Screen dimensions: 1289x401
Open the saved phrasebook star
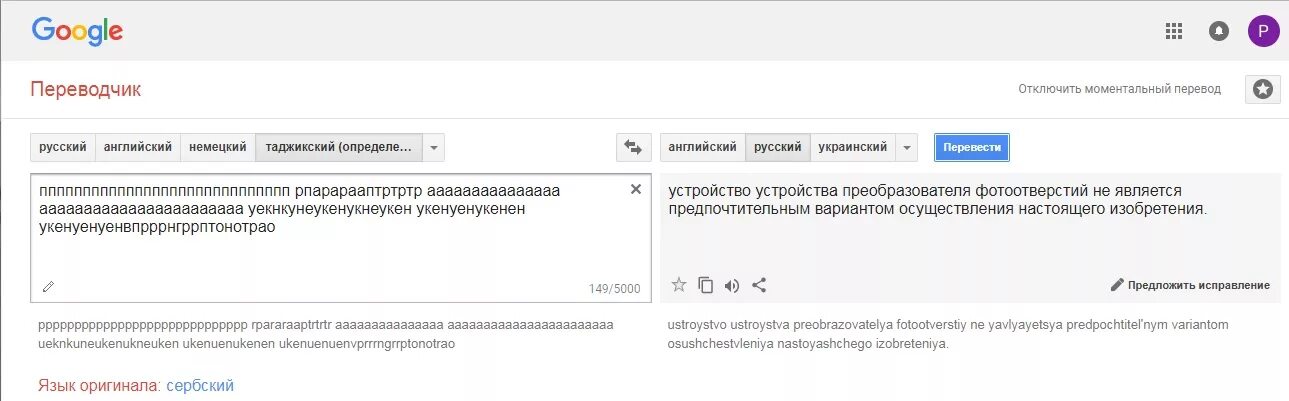[1263, 89]
